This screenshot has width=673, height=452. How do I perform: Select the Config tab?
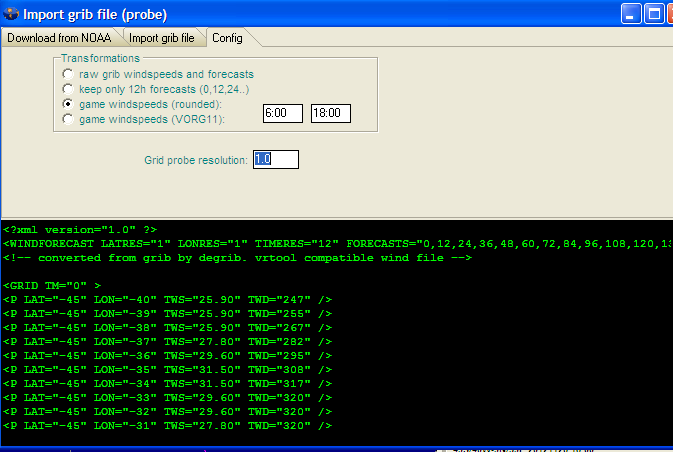(x=227, y=38)
